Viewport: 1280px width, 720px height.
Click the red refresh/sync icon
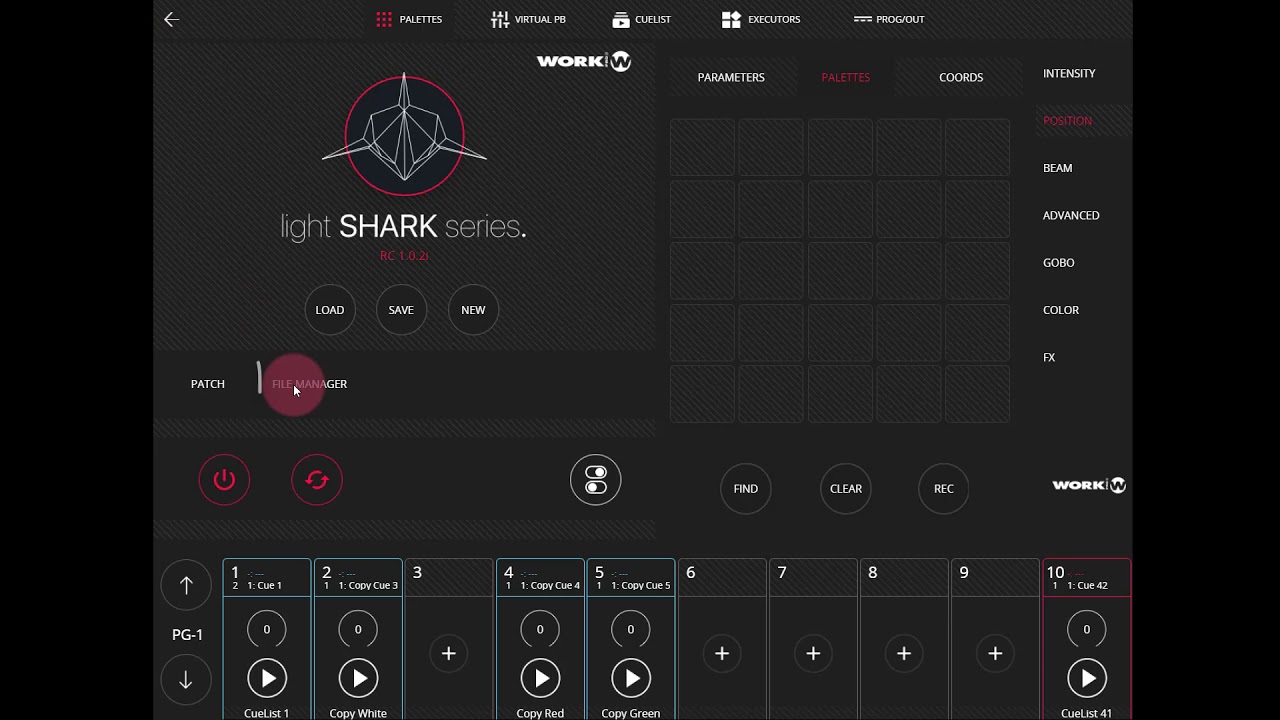[x=317, y=480]
